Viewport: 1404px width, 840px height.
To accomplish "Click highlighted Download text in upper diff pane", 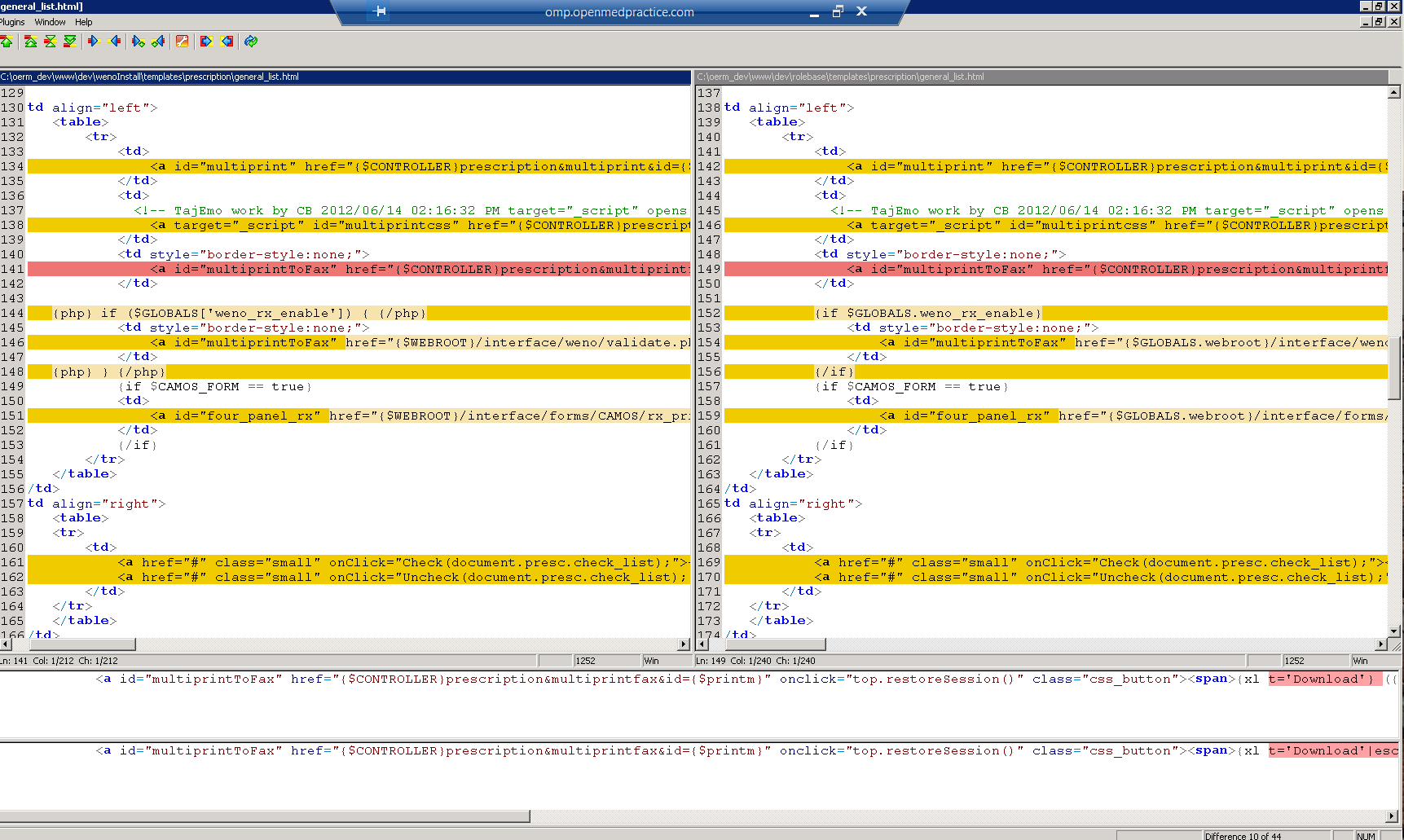I will click(x=1325, y=679).
